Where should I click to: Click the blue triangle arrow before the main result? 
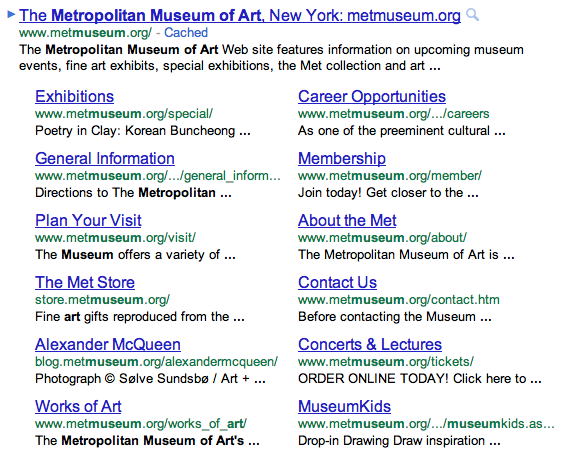[x=11, y=14]
